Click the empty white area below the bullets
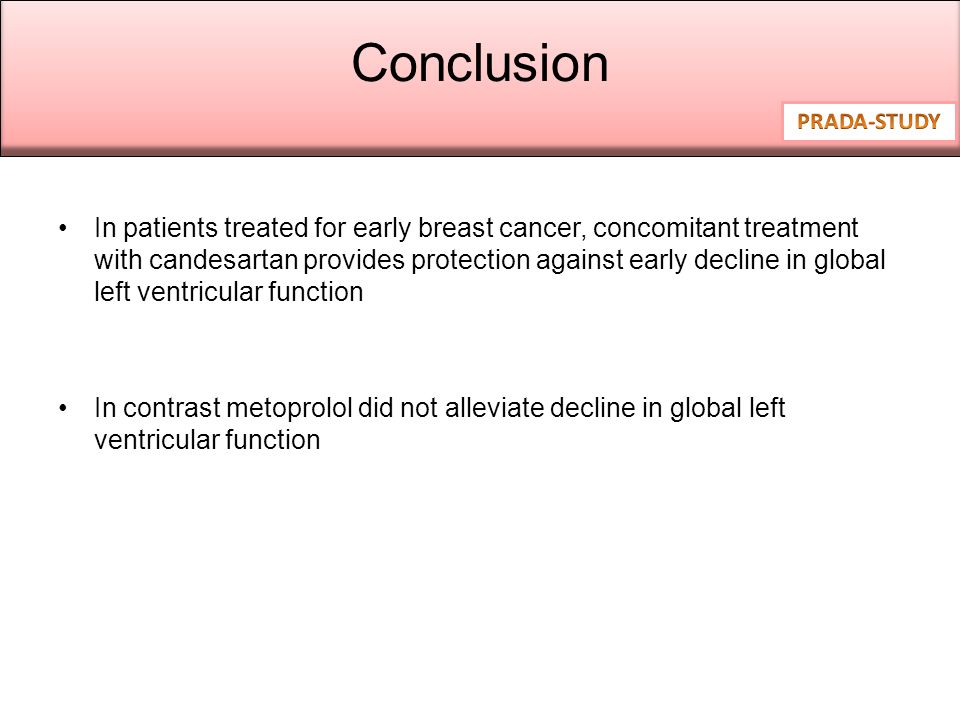 [x=480, y=582]
